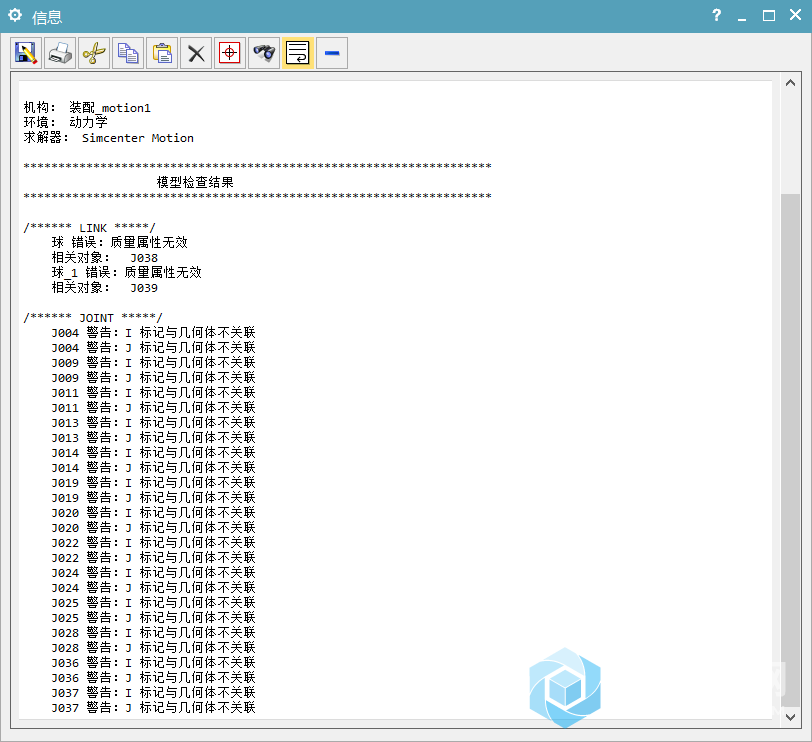The width and height of the screenshot is (812, 742).
Task: Click the '/****** LINK *****/' section line
Action: (x=89, y=228)
